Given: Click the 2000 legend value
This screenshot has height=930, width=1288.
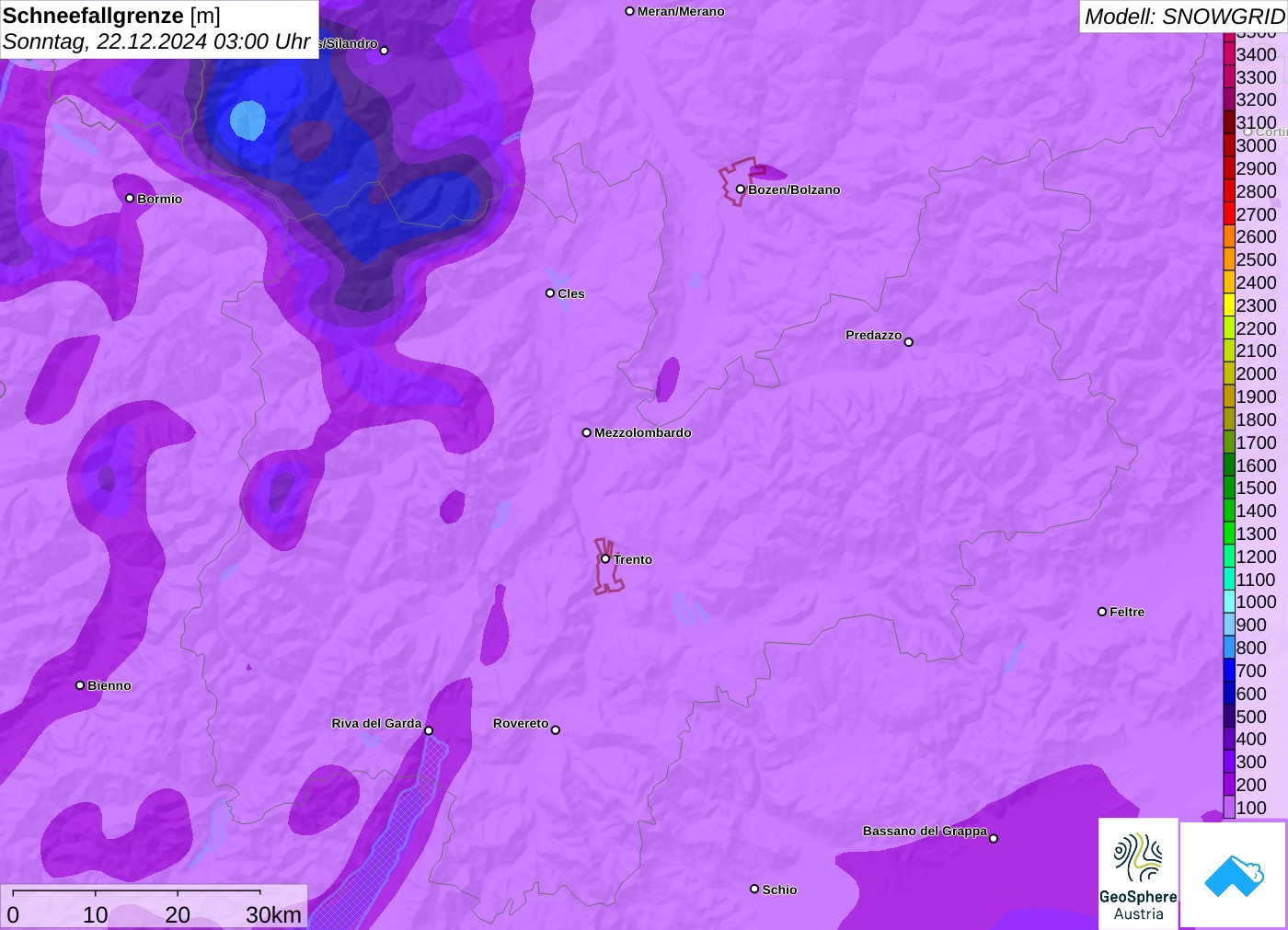Looking at the screenshot, I should click(x=1257, y=373).
